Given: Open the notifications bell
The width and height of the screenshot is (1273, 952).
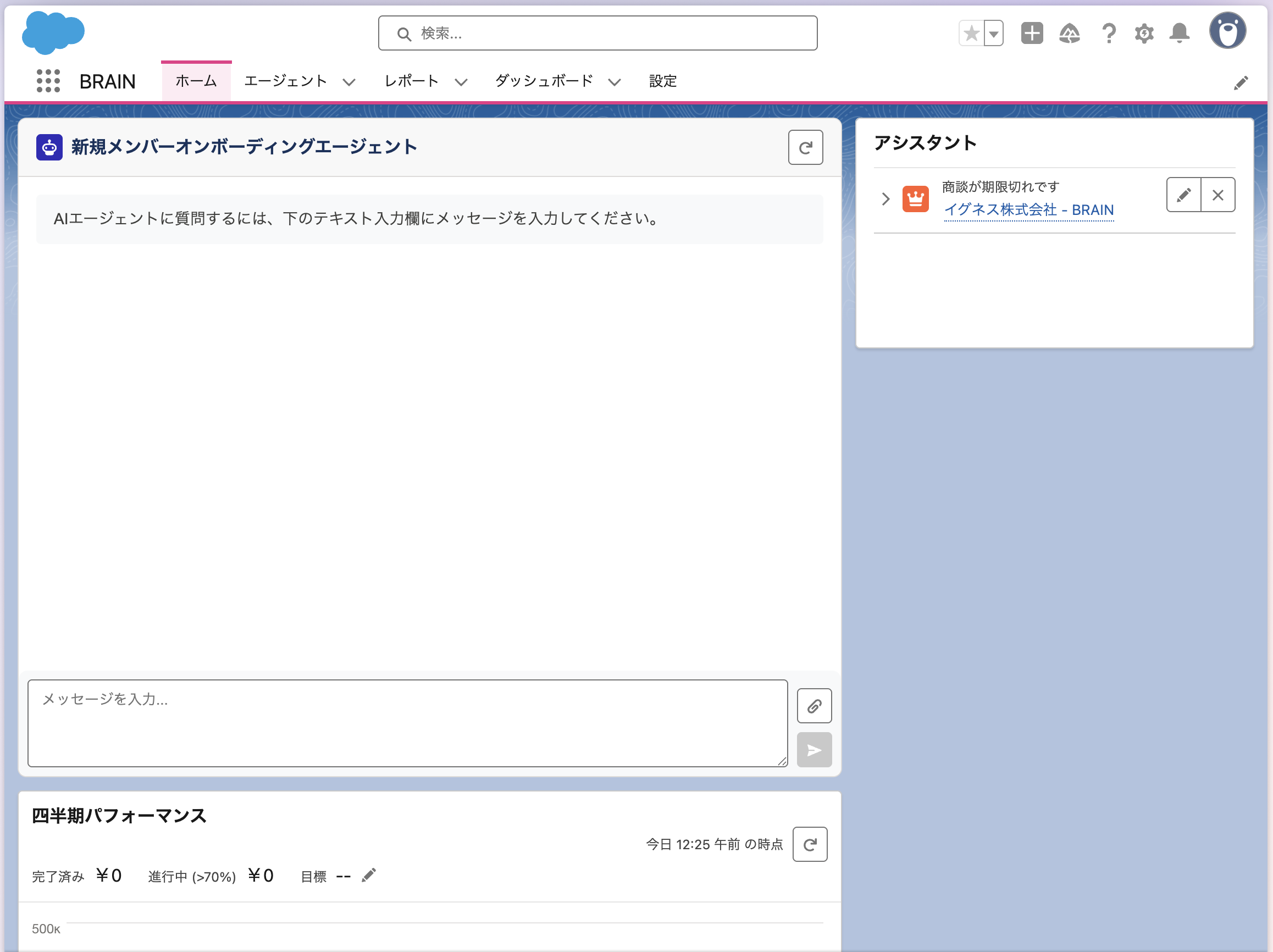Looking at the screenshot, I should [1179, 34].
